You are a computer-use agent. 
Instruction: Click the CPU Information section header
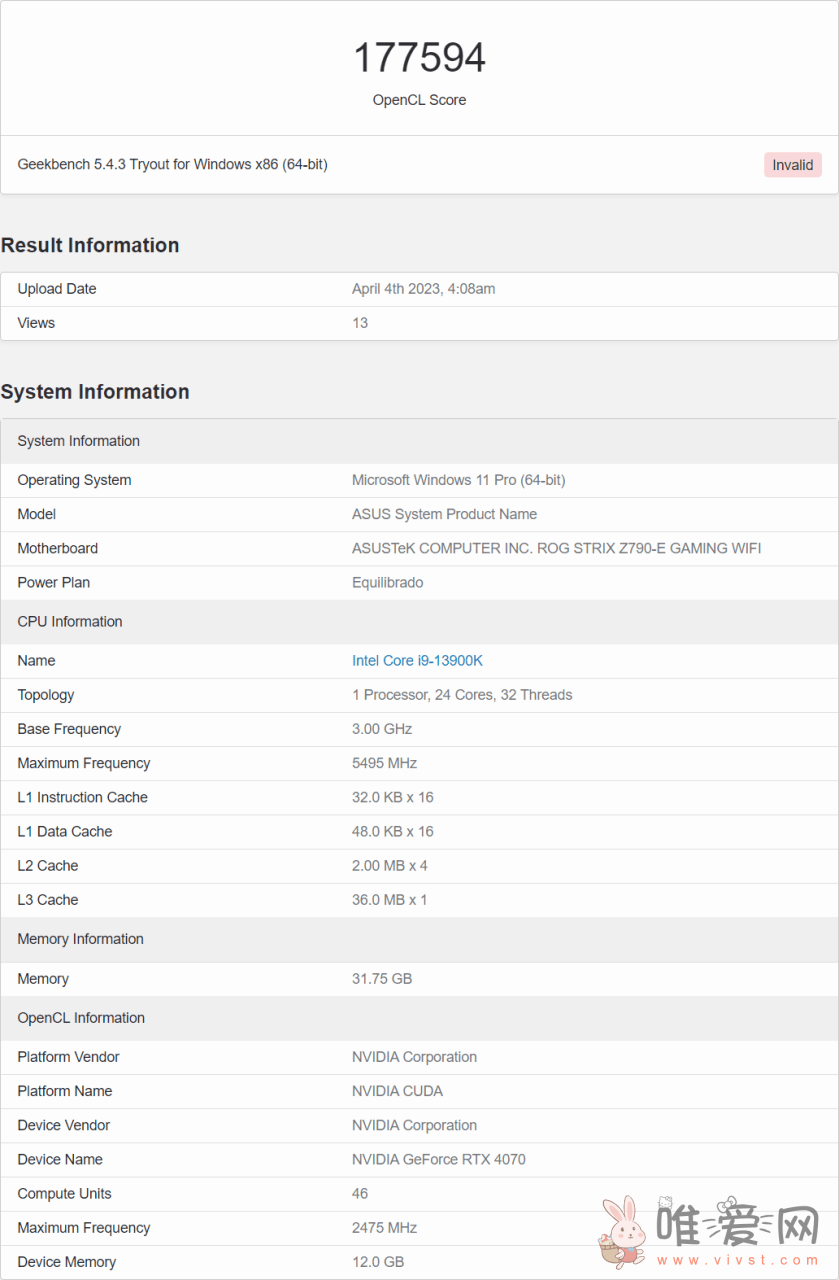419,622
